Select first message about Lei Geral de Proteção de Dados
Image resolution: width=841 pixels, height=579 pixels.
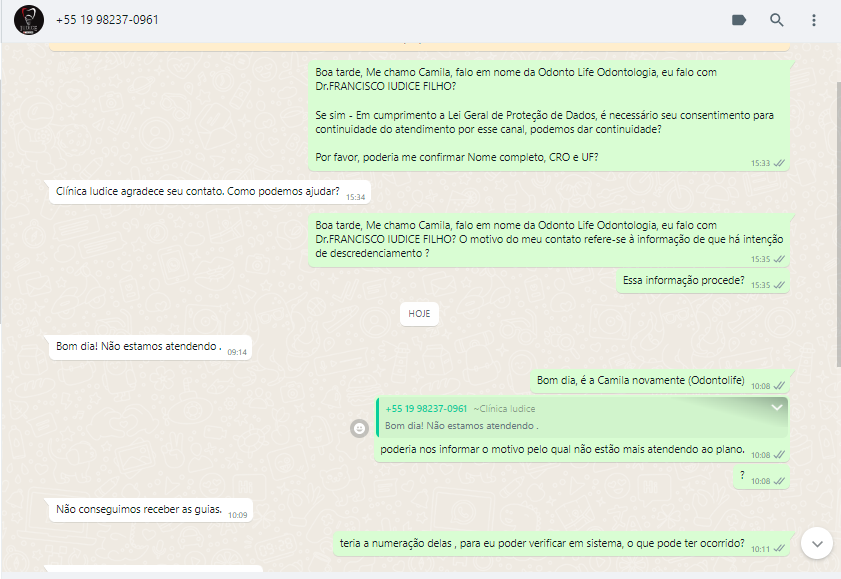click(549, 116)
